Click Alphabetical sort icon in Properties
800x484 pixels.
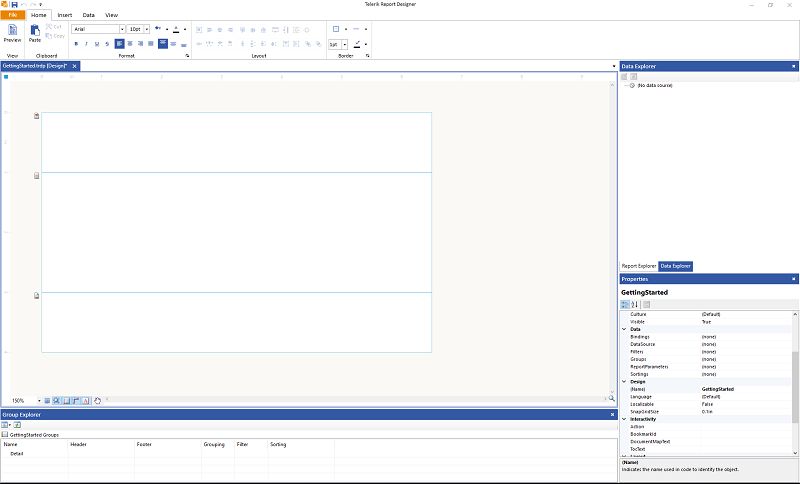click(x=635, y=304)
